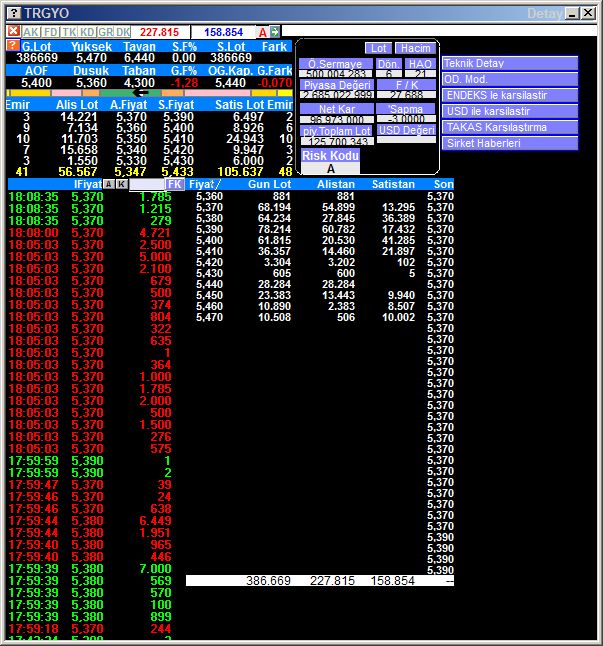Click the USD Değeri label
This screenshot has height=646, width=603.
pyautogui.click(x=407, y=130)
